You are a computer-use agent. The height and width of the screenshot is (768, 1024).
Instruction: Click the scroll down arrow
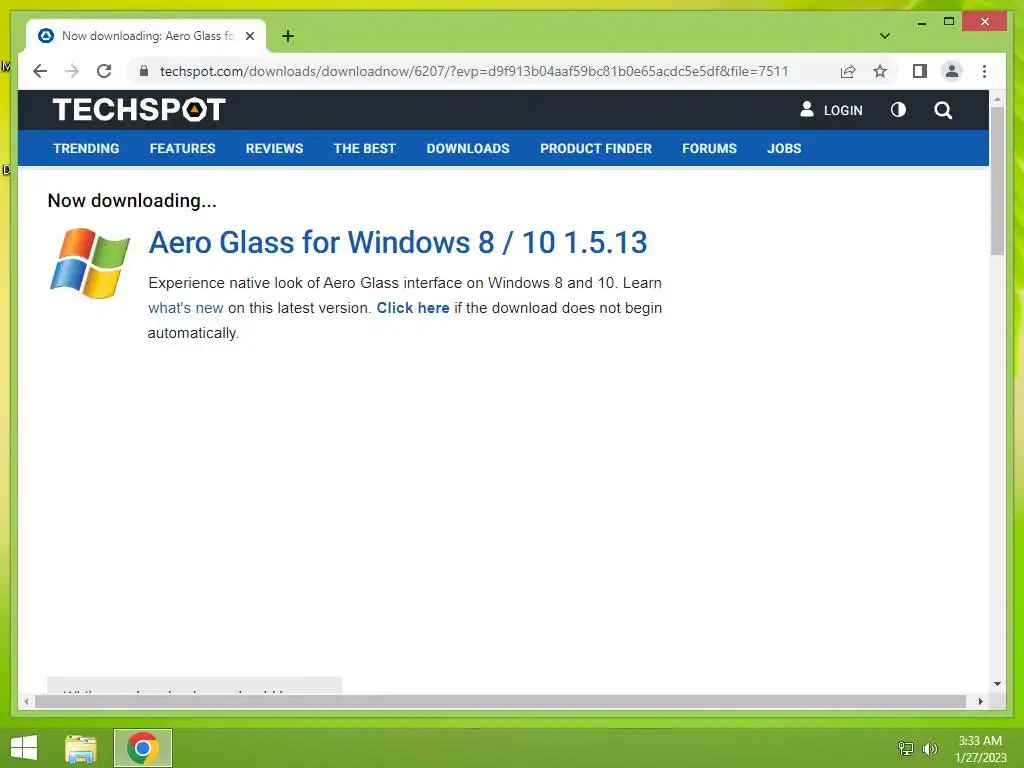pyautogui.click(x=997, y=684)
